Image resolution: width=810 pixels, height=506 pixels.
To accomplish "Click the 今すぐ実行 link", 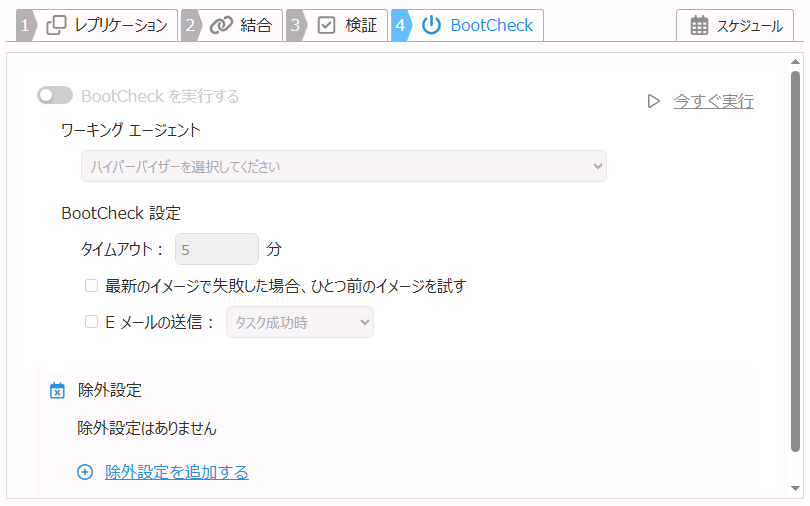I will point(713,101).
